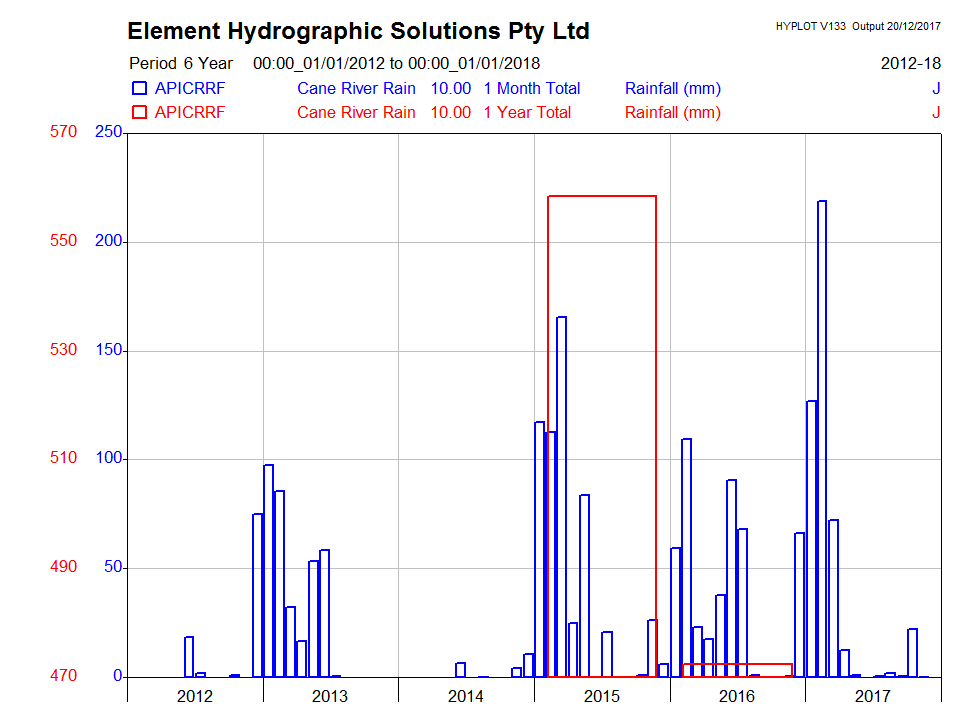Select the 2015 year label on x-axis
This screenshot has height=726, width=968.
[602, 696]
